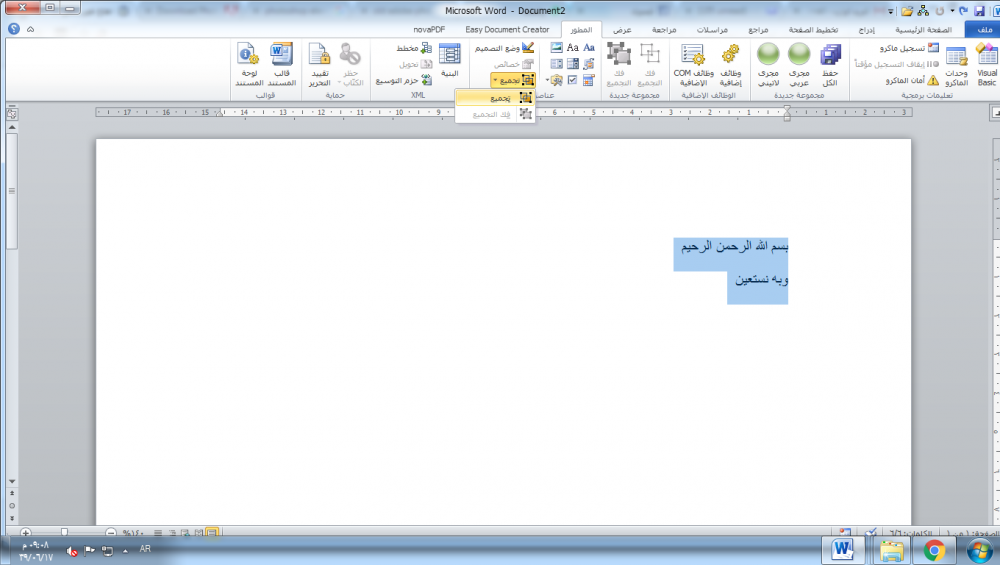Open Document Template (قالب المستند)
This screenshot has height=565, width=1000.
[x=281, y=64]
